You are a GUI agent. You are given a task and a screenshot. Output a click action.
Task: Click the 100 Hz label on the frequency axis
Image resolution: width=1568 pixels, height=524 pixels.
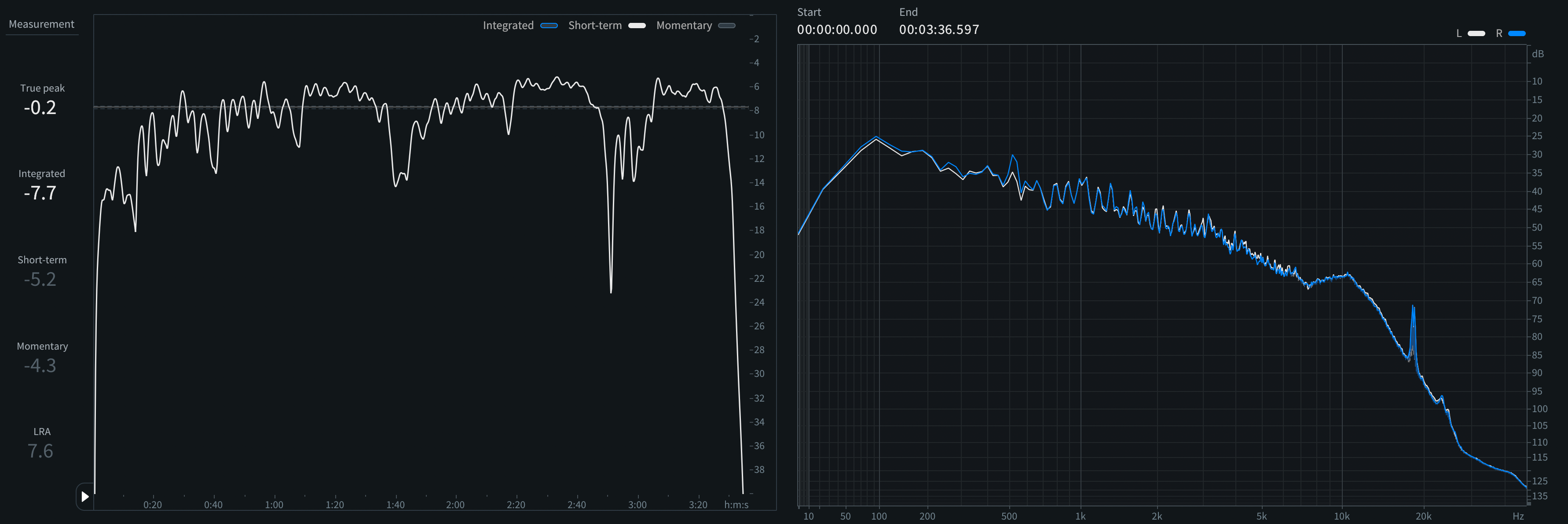click(879, 517)
